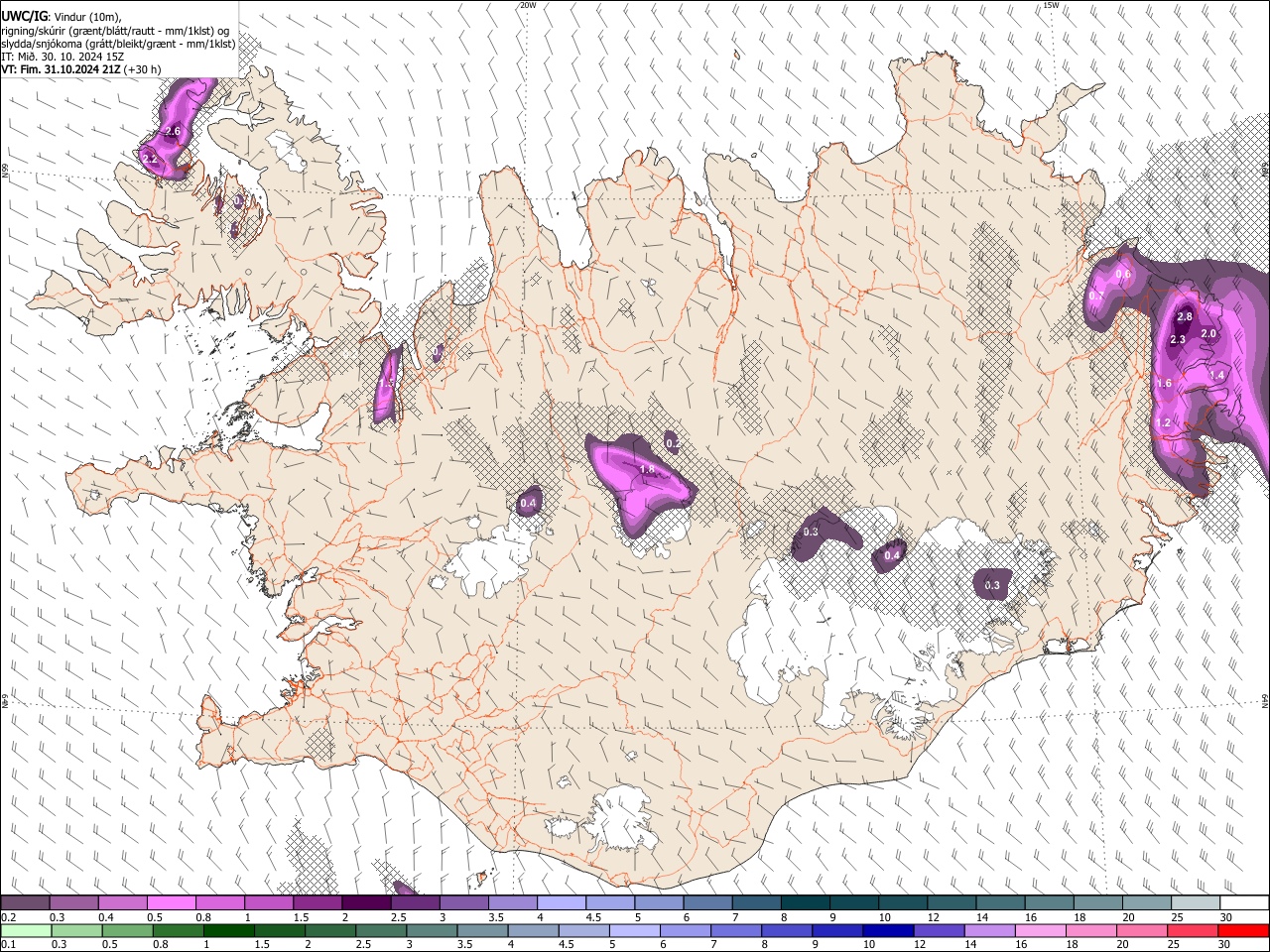
Task: Click the 2.6 snowfall value in northwest
Action: click(x=173, y=131)
